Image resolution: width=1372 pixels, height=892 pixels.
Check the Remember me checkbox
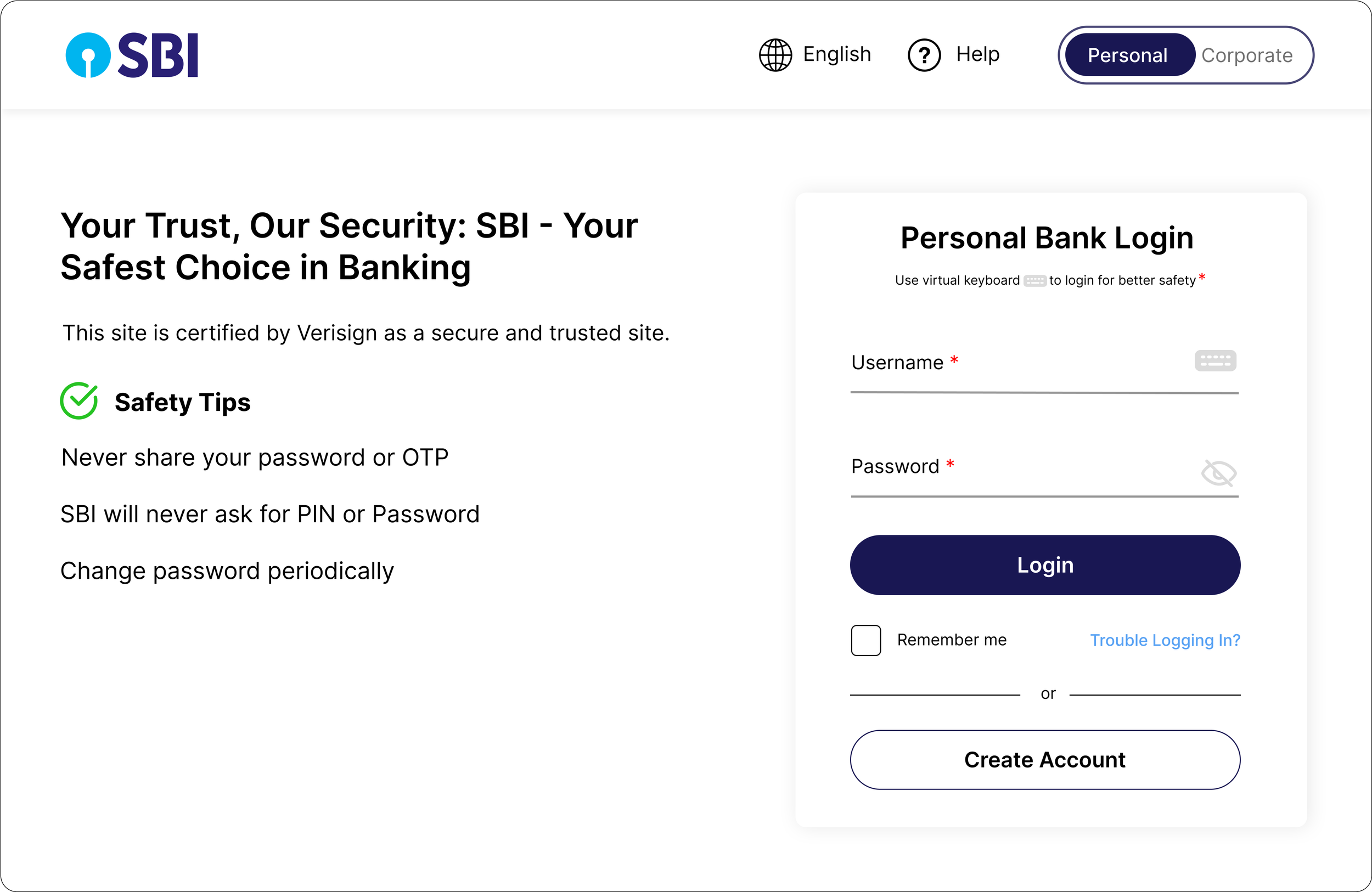(x=865, y=640)
